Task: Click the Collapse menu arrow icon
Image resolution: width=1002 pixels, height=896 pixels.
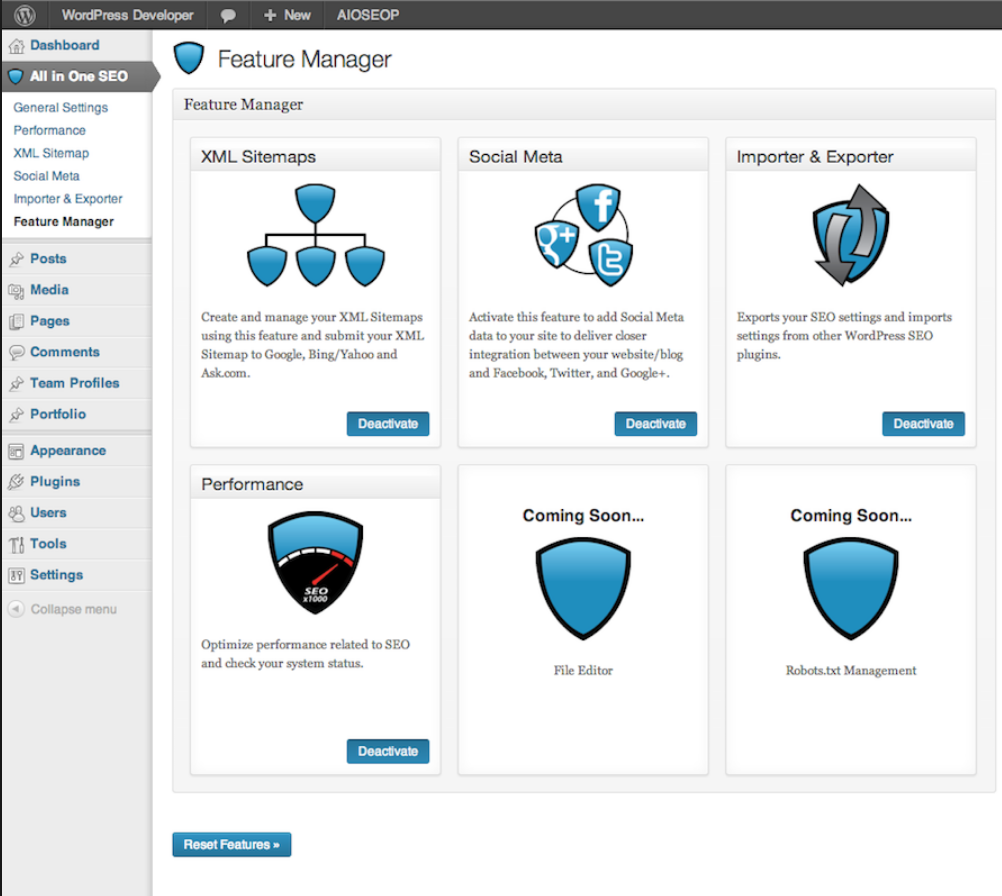Action: 16,609
